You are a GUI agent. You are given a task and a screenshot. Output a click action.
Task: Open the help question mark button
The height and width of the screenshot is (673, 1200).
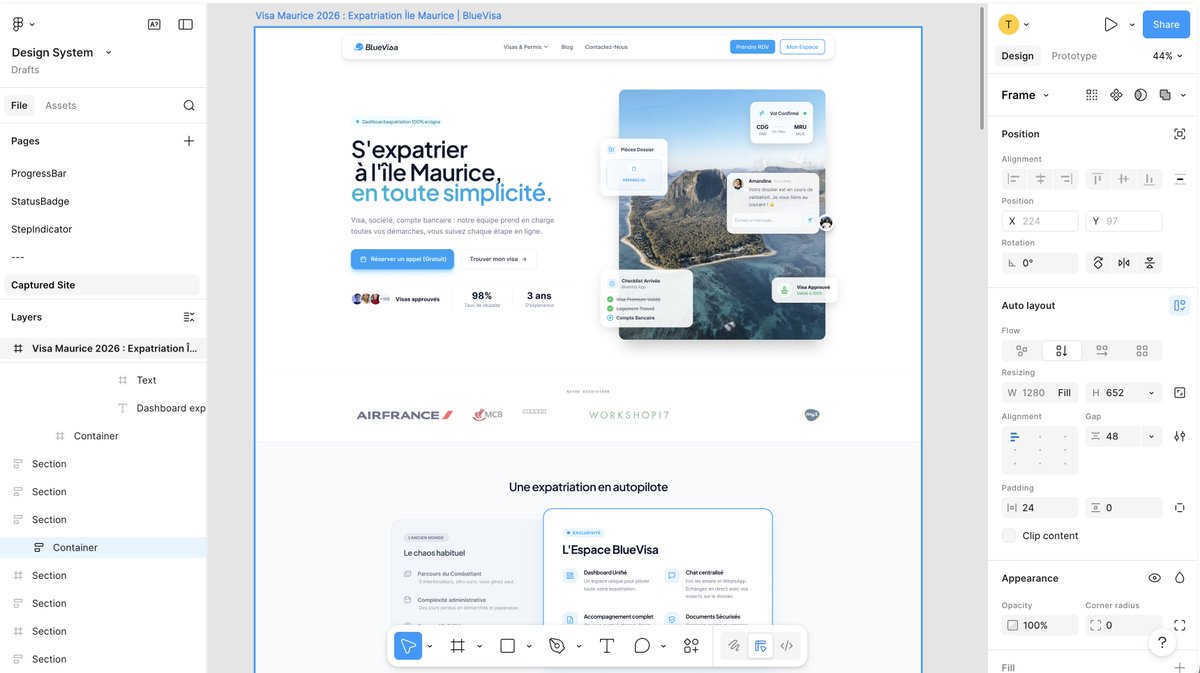point(1162,643)
